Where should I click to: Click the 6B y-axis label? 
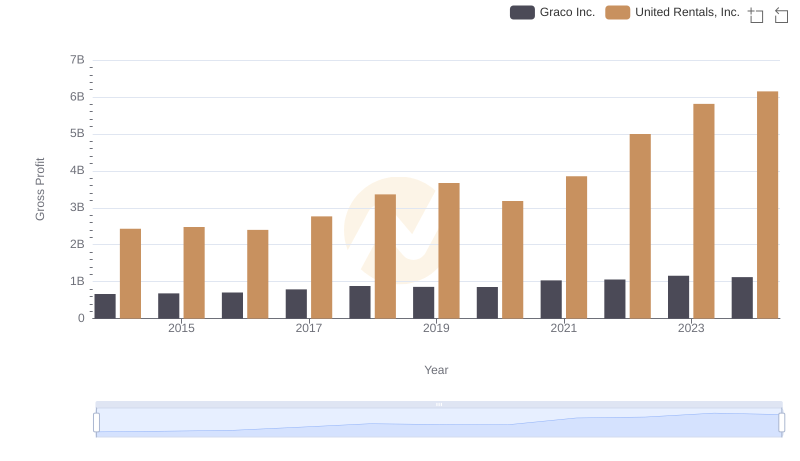pos(77,97)
